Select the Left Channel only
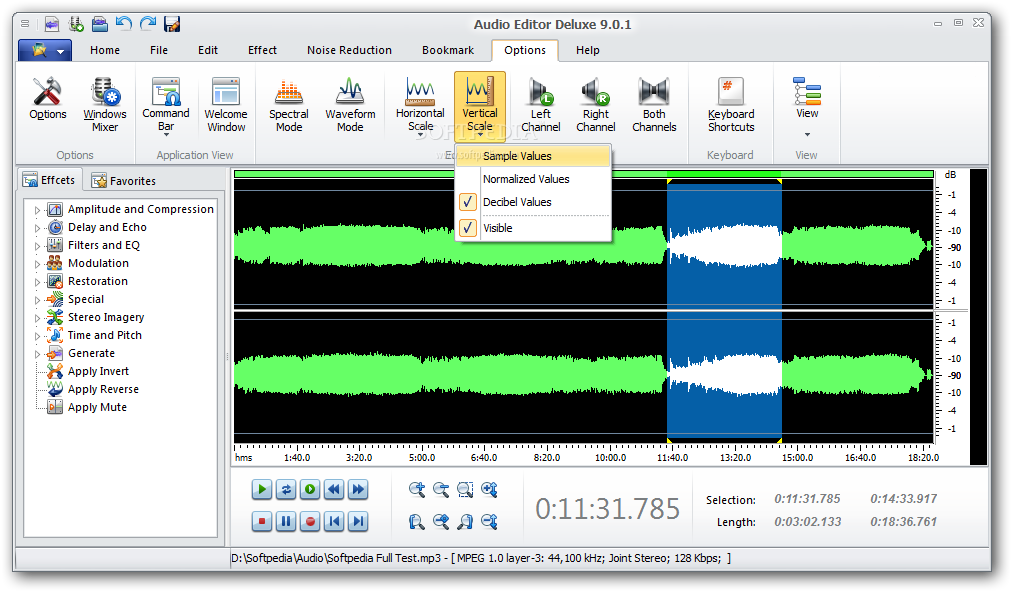 tap(541, 105)
